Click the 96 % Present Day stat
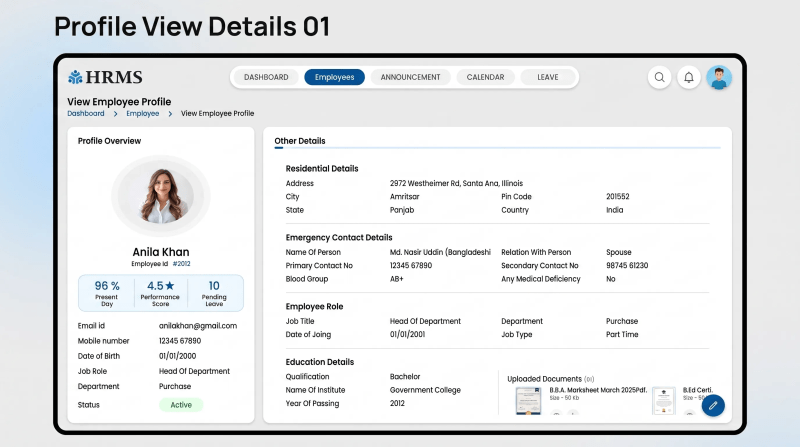800x447 pixels. click(x=107, y=293)
